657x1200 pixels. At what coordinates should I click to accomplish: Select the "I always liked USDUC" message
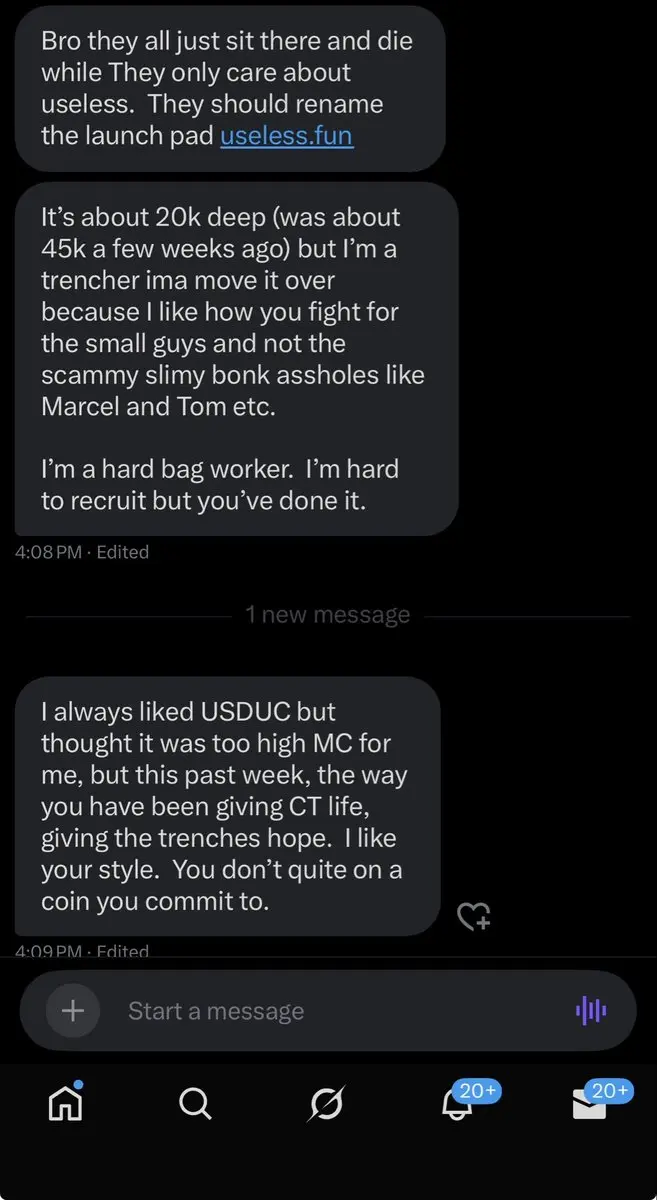coord(227,805)
